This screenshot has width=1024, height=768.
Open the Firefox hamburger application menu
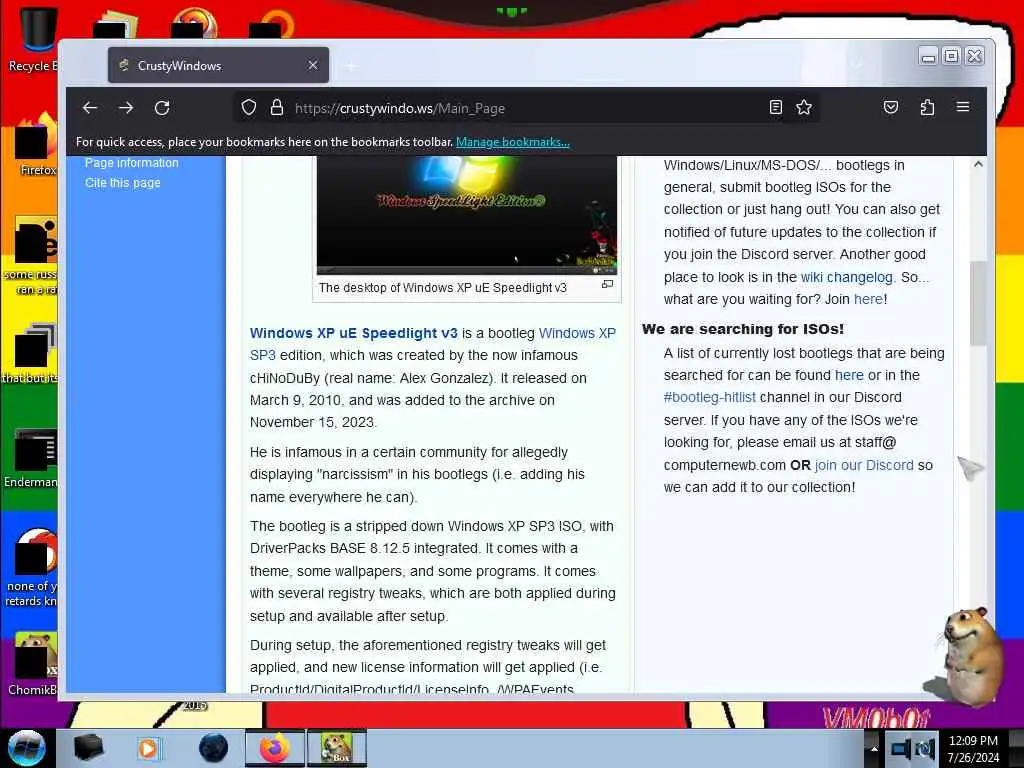tap(963, 107)
